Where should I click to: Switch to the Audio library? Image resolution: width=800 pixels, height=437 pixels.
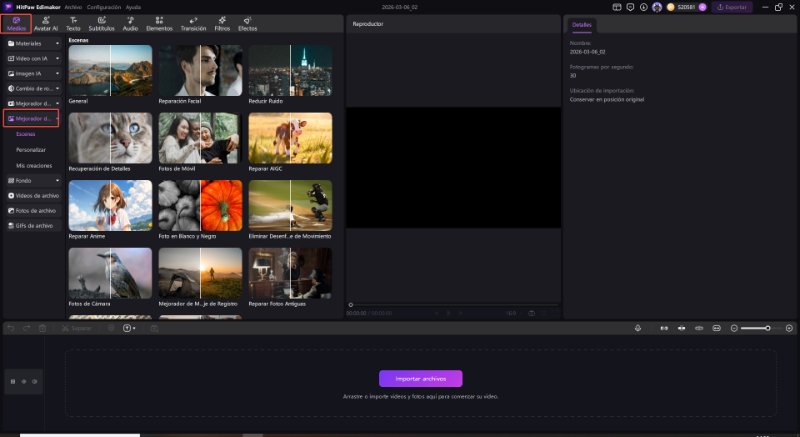[130, 23]
